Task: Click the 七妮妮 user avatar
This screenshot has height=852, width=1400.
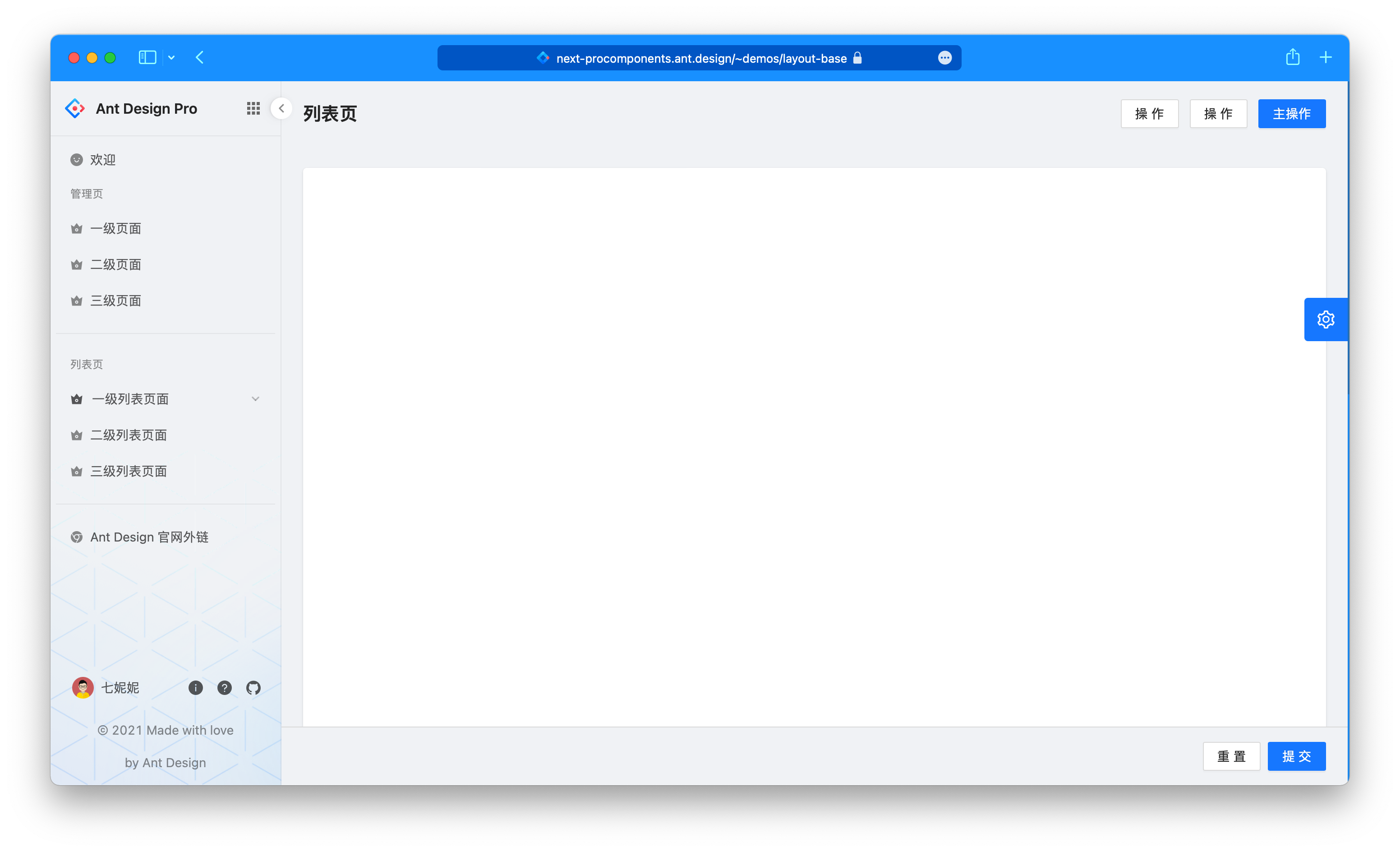Action: click(x=83, y=688)
